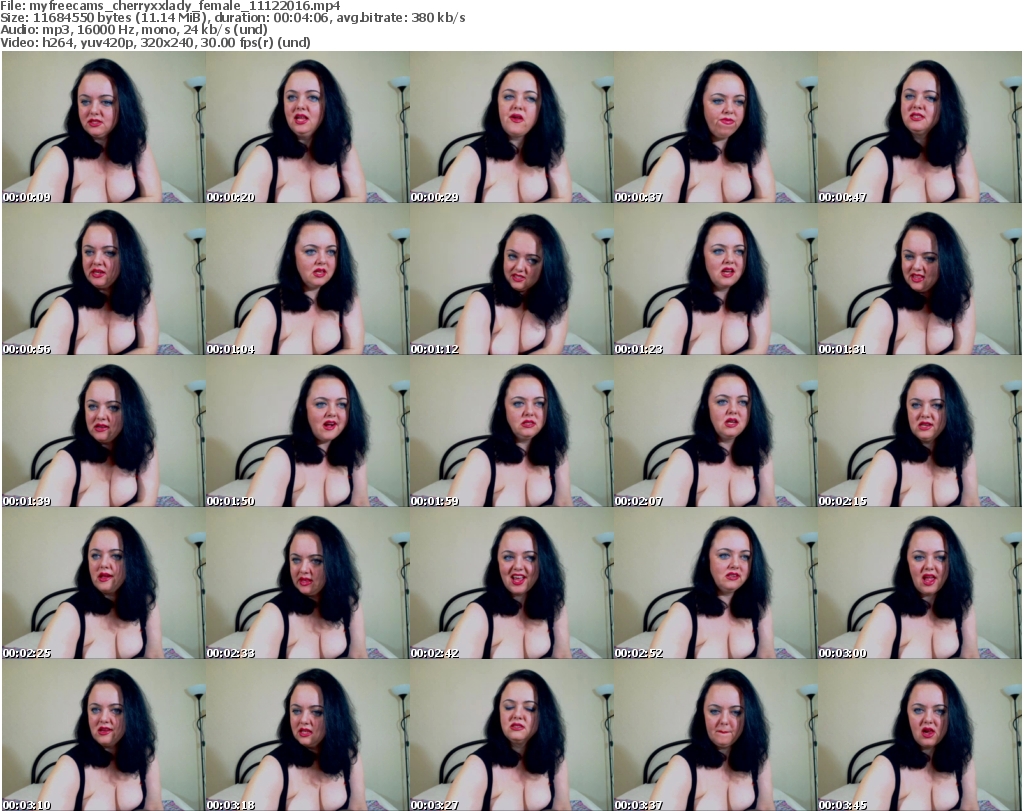Image resolution: width=1024 pixels, height=811 pixels.
Task: Pick the frame stamped 00:03:37
Action: click(715, 736)
